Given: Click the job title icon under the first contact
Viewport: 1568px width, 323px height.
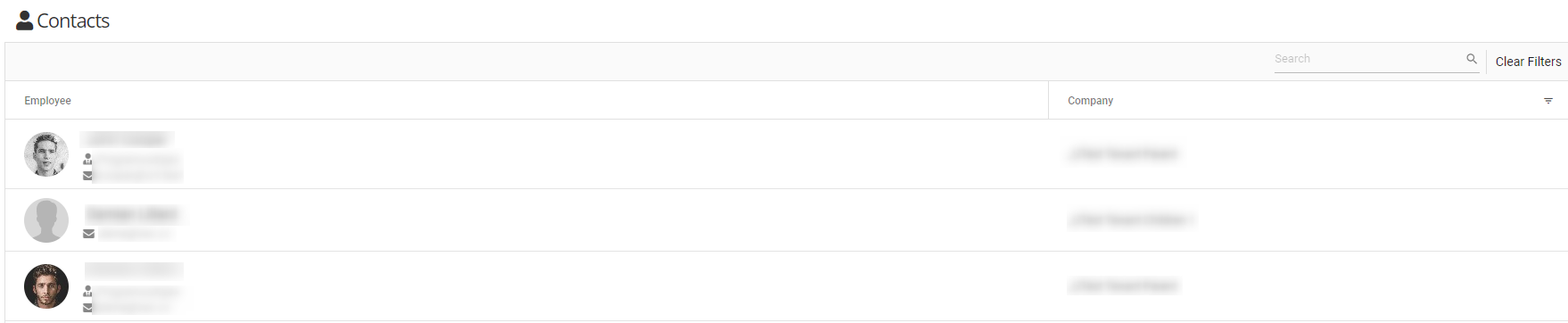Looking at the screenshot, I should pyautogui.click(x=87, y=160).
